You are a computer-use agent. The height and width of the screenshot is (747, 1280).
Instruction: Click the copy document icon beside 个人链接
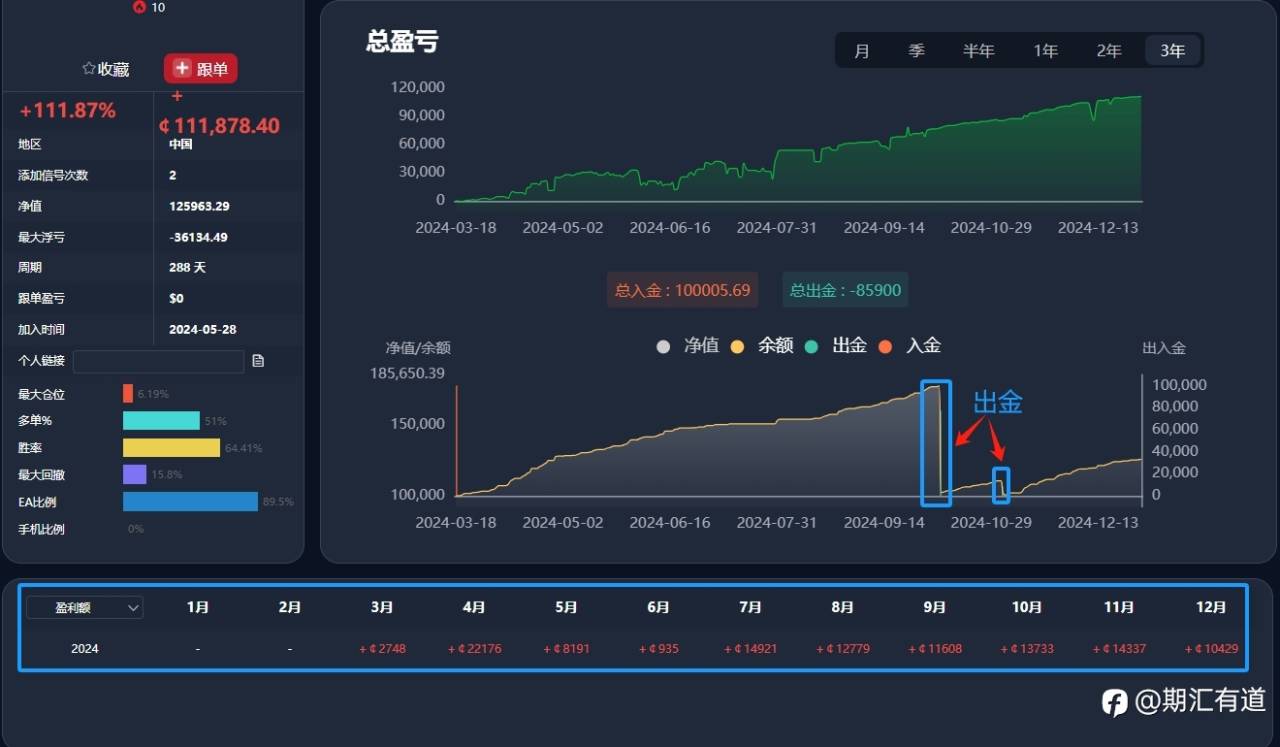coord(258,361)
